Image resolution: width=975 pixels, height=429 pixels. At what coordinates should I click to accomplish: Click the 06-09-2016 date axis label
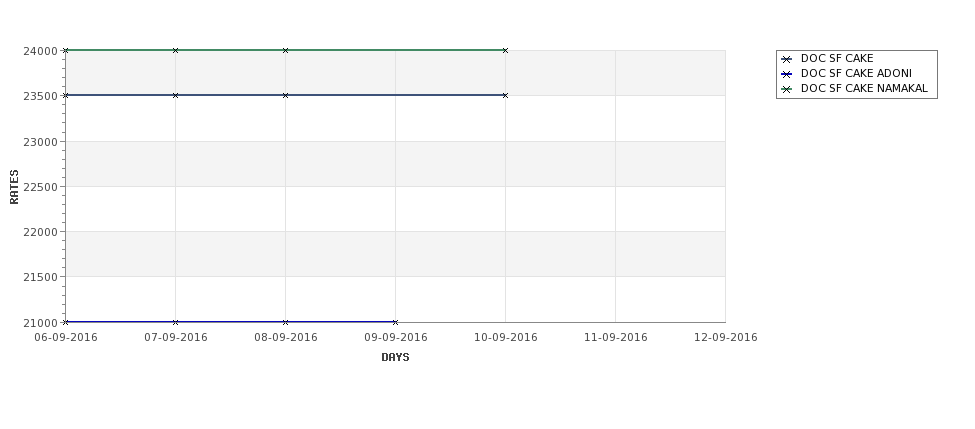tap(66, 337)
